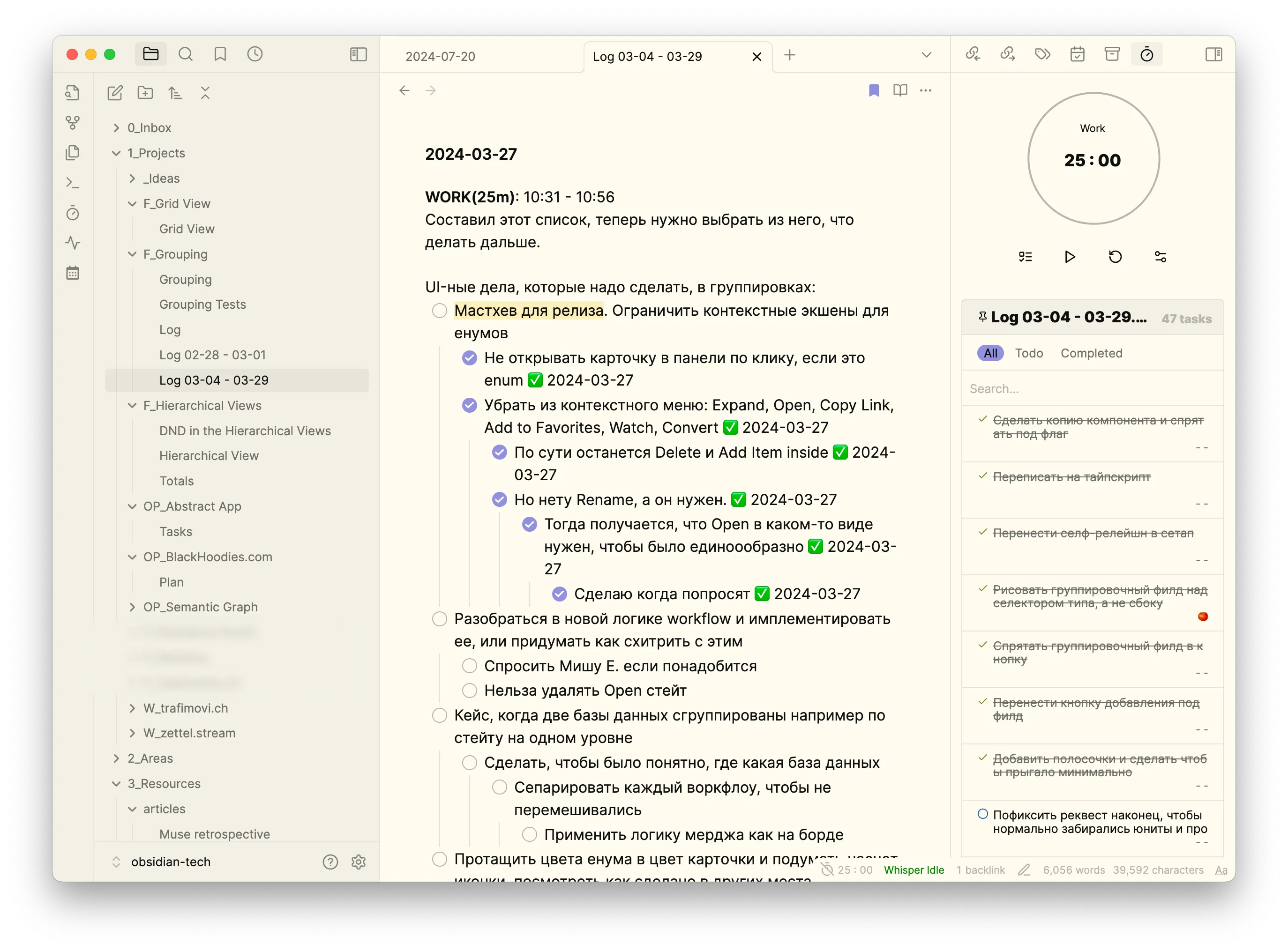Image resolution: width=1288 pixels, height=951 pixels.
Task: Open the 1 backlink status item
Action: [981, 870]
